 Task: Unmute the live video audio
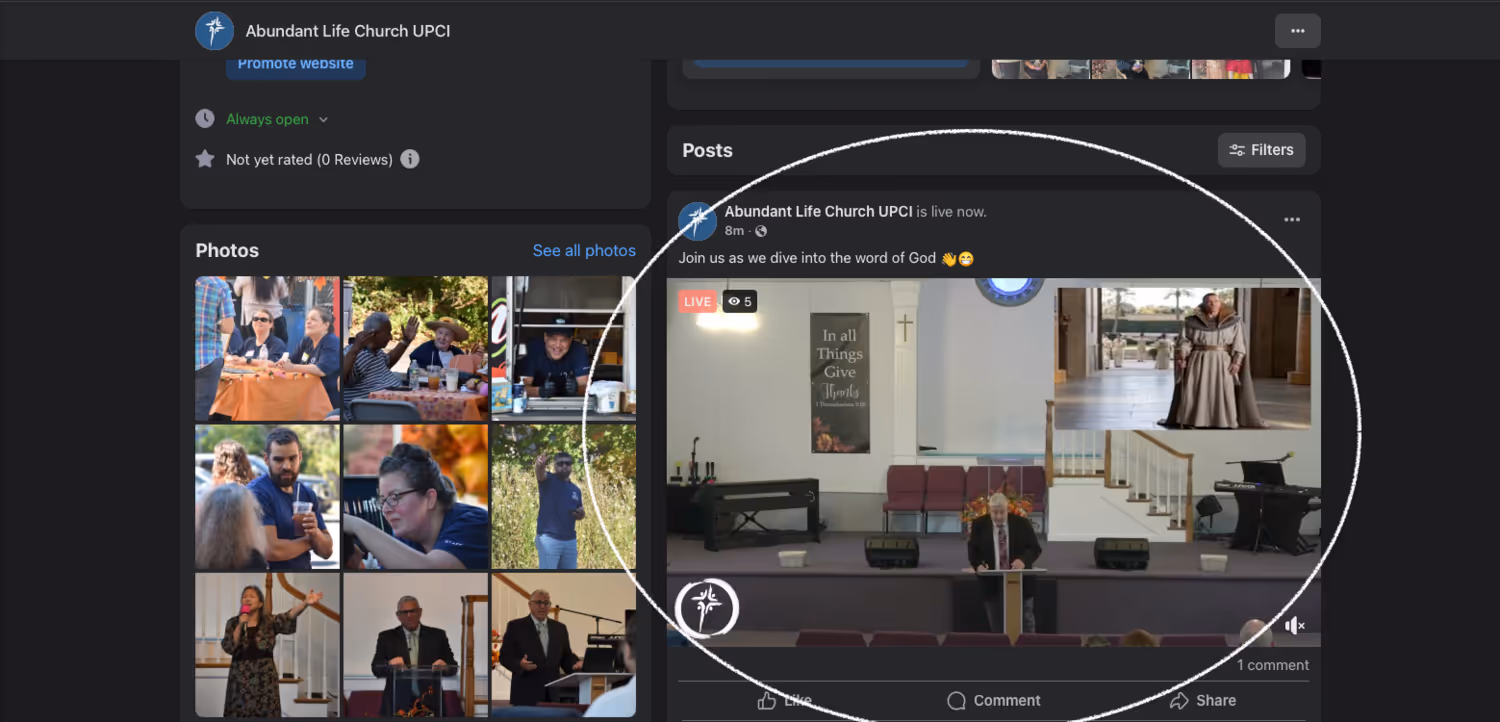[1294, 624]
